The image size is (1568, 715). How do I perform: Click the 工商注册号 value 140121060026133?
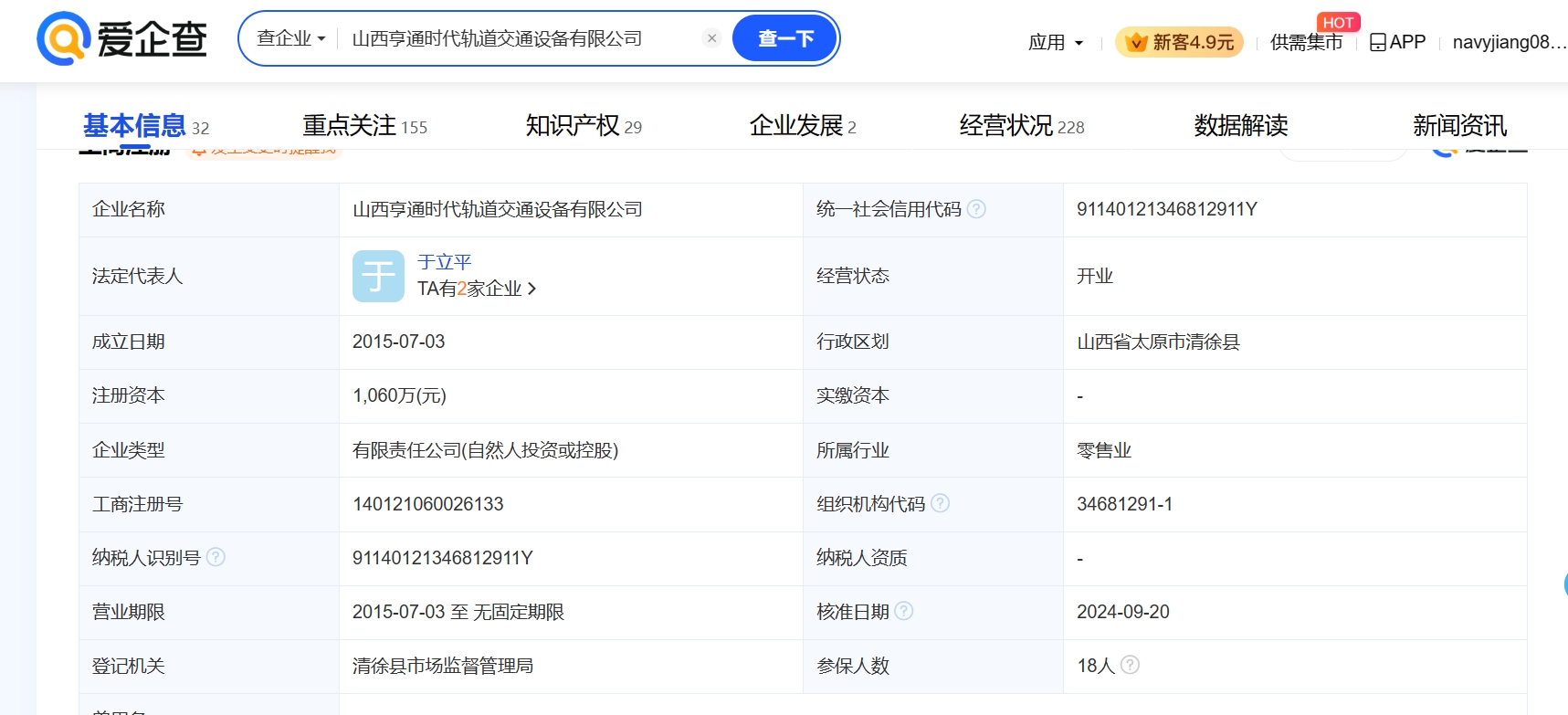(x=428, y=504)
